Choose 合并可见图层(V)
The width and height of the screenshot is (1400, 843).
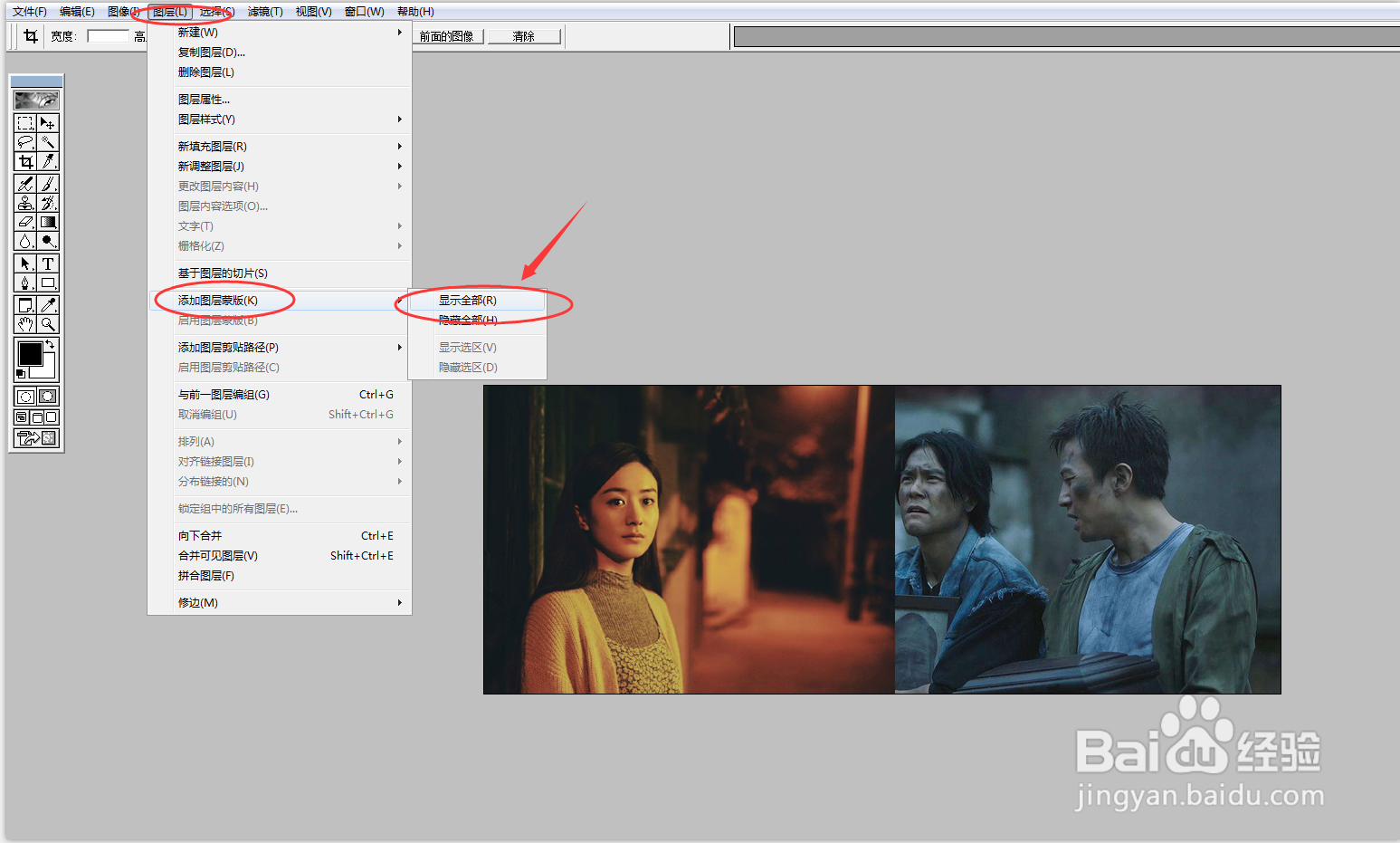[280, 556]
